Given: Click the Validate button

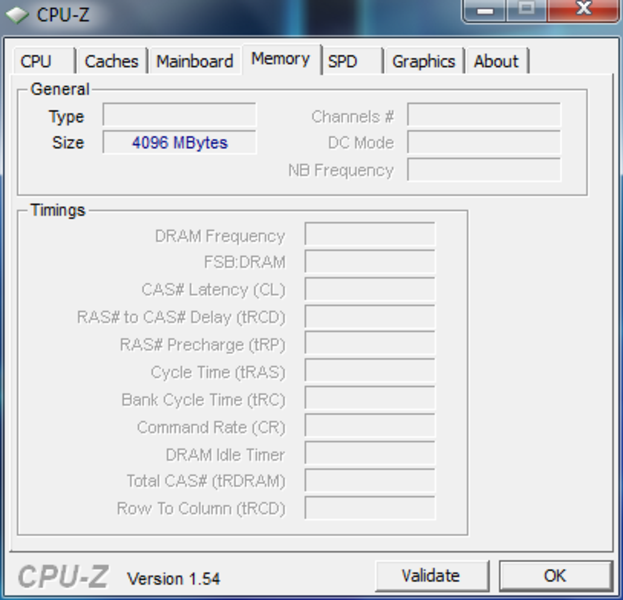Looking at the screenshot, I should pos(431,575).
